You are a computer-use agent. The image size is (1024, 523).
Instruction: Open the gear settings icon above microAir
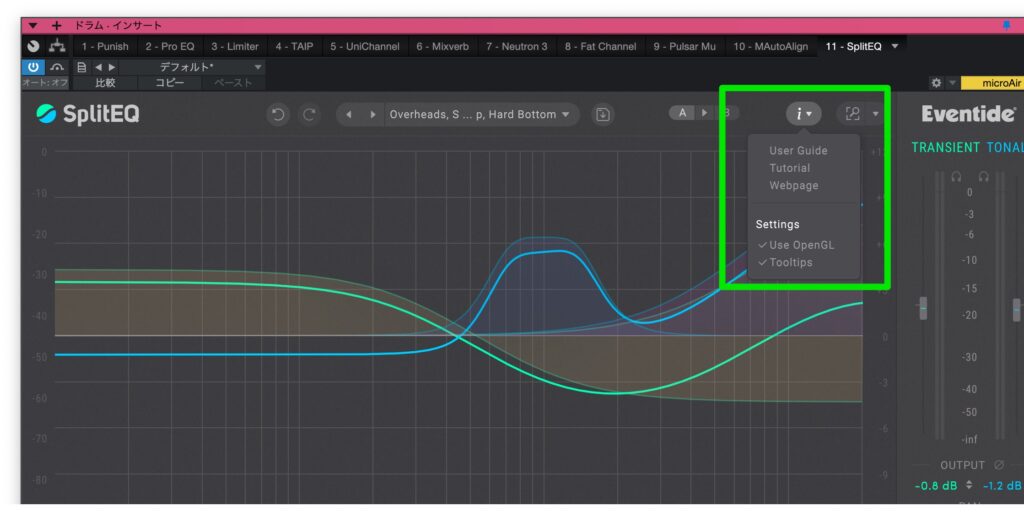tap(936, 83)
